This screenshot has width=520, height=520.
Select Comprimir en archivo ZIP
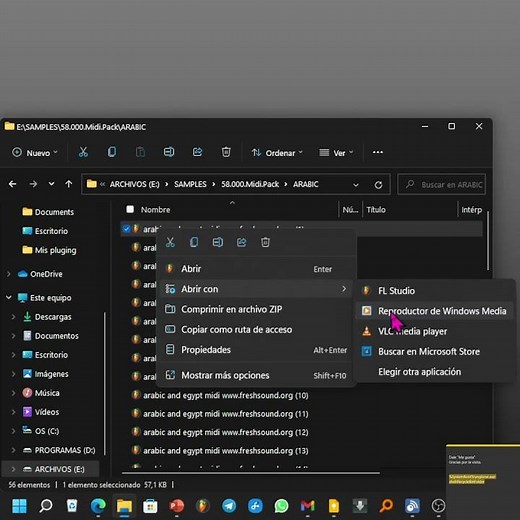256,309
